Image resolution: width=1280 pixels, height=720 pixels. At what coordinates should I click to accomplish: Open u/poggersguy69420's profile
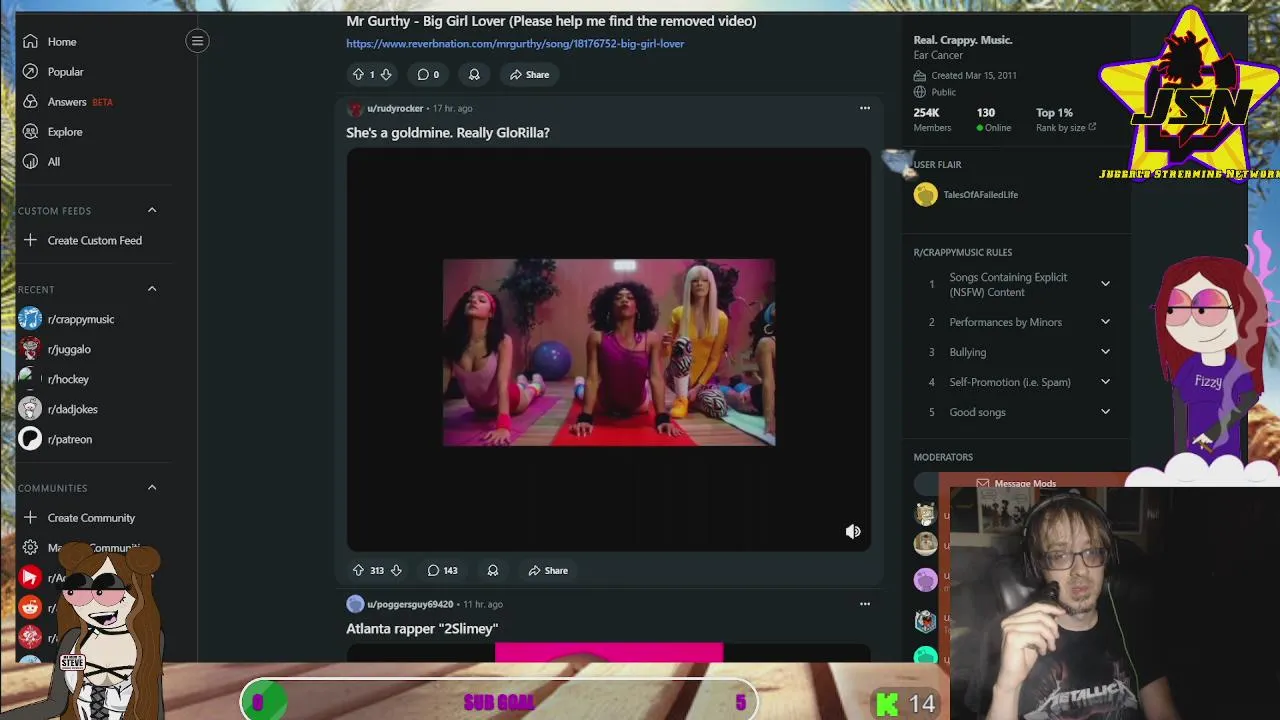410,604
